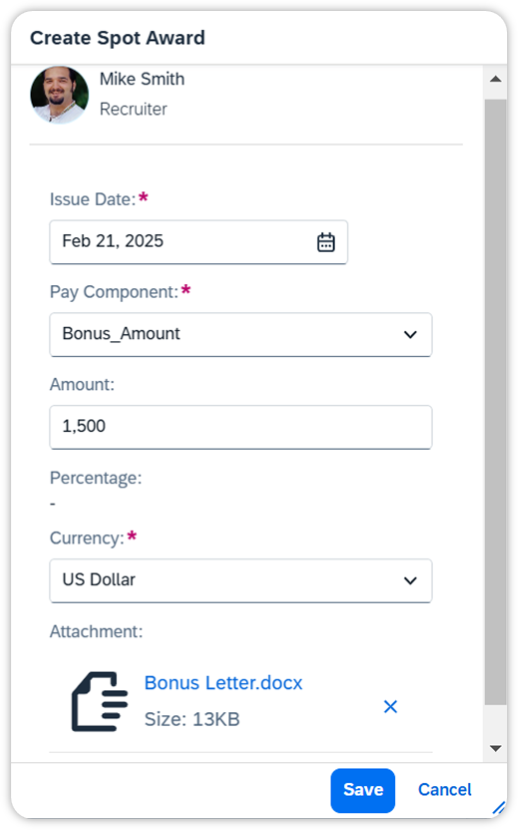Open the Issue Date calendar picker icon
Viewport: 518px width, 830px height.
pos(325,242)
